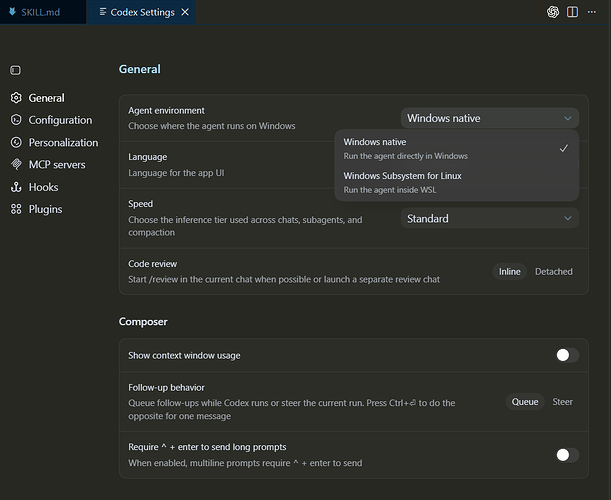The height and width of the screenshot is (500, 611).
Task: Toggle Require enter to send long prompts
Action: (567, 455)
